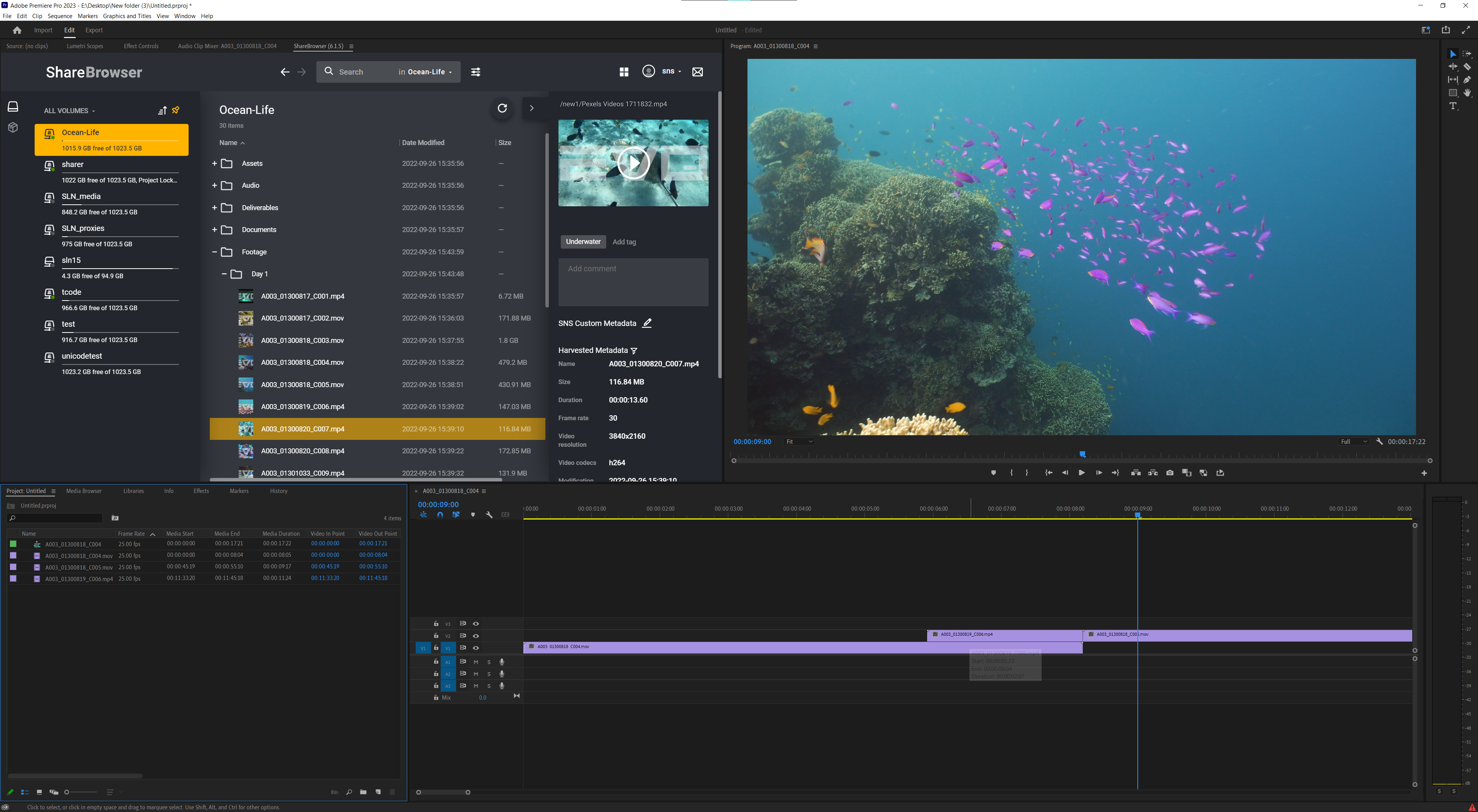This screenshot has width=1478, height=812.
Task: Open Fit zoom level dropdown
Action: (799, 441)
